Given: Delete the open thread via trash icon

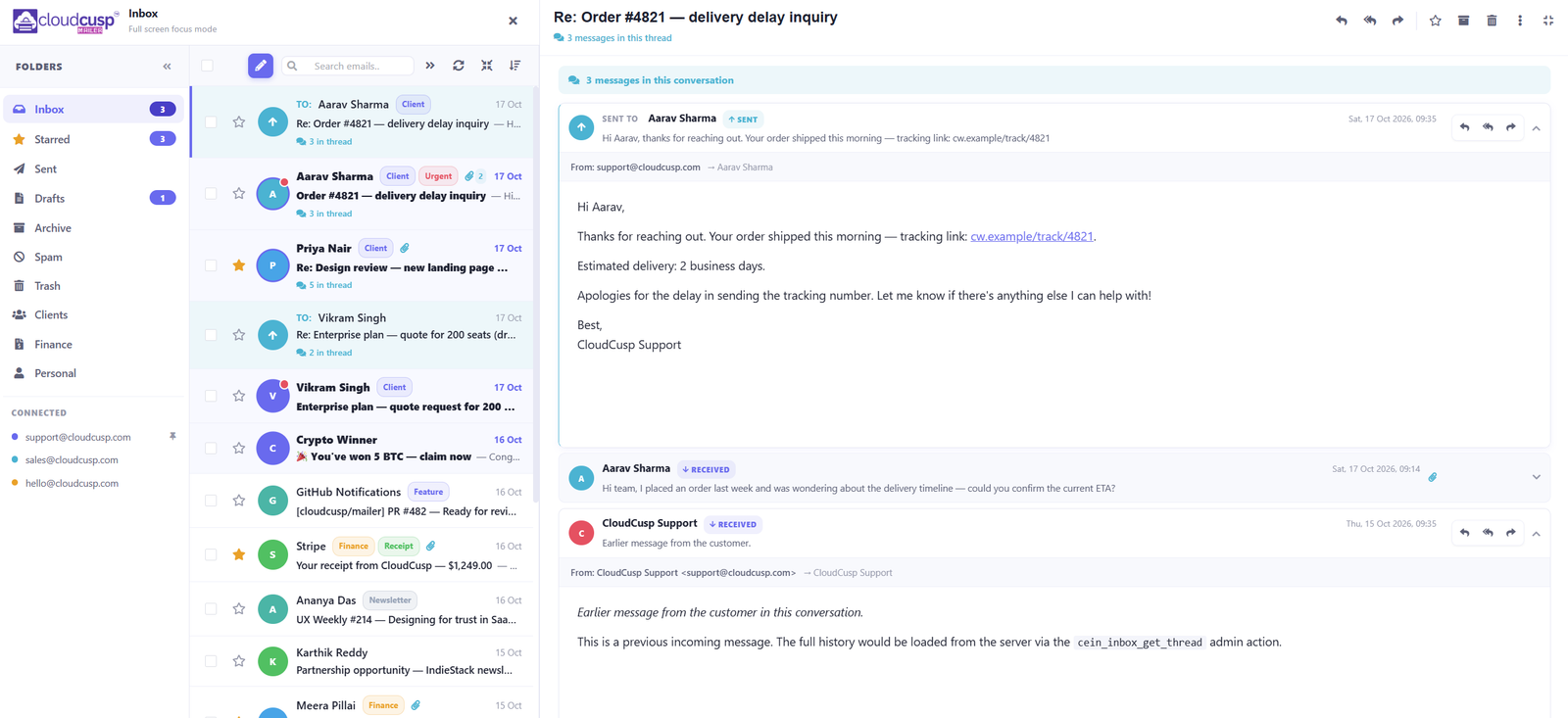Looking at the screenshot, I should (1493, 21).
